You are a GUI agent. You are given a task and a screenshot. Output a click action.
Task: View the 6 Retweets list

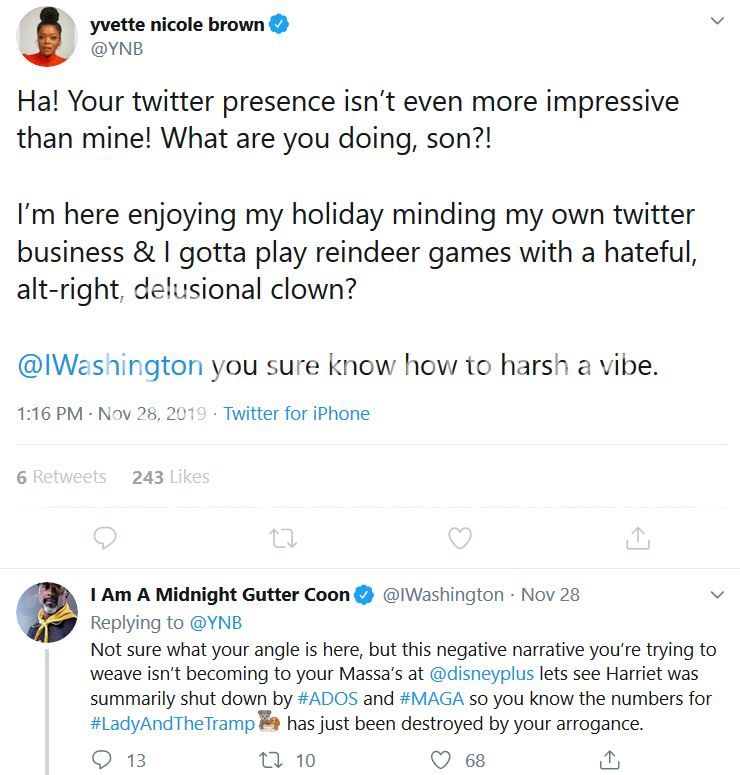click(x=61, y=477)
